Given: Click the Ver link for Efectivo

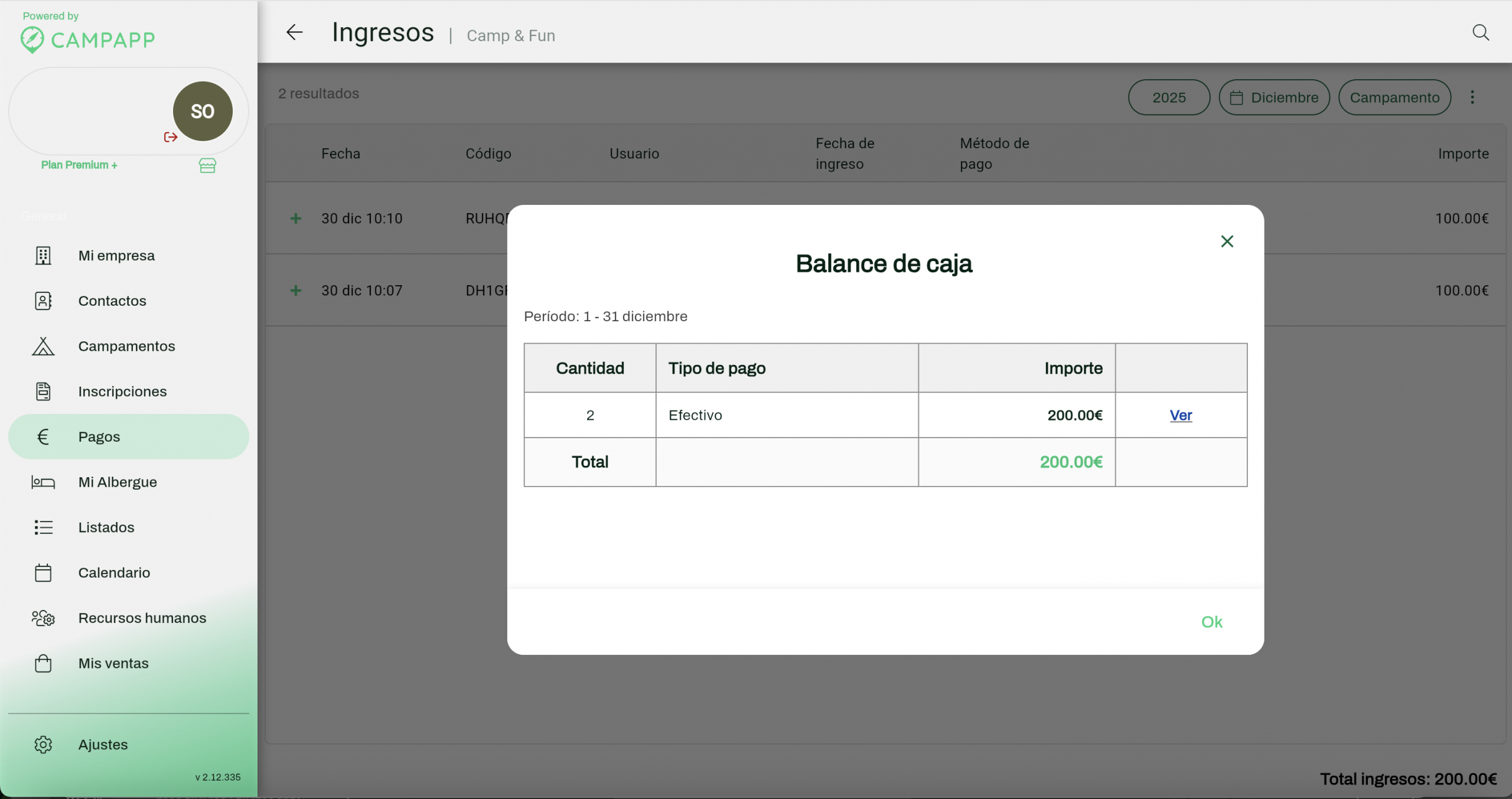Looking at the screenshot, I should click(1180, 415).
